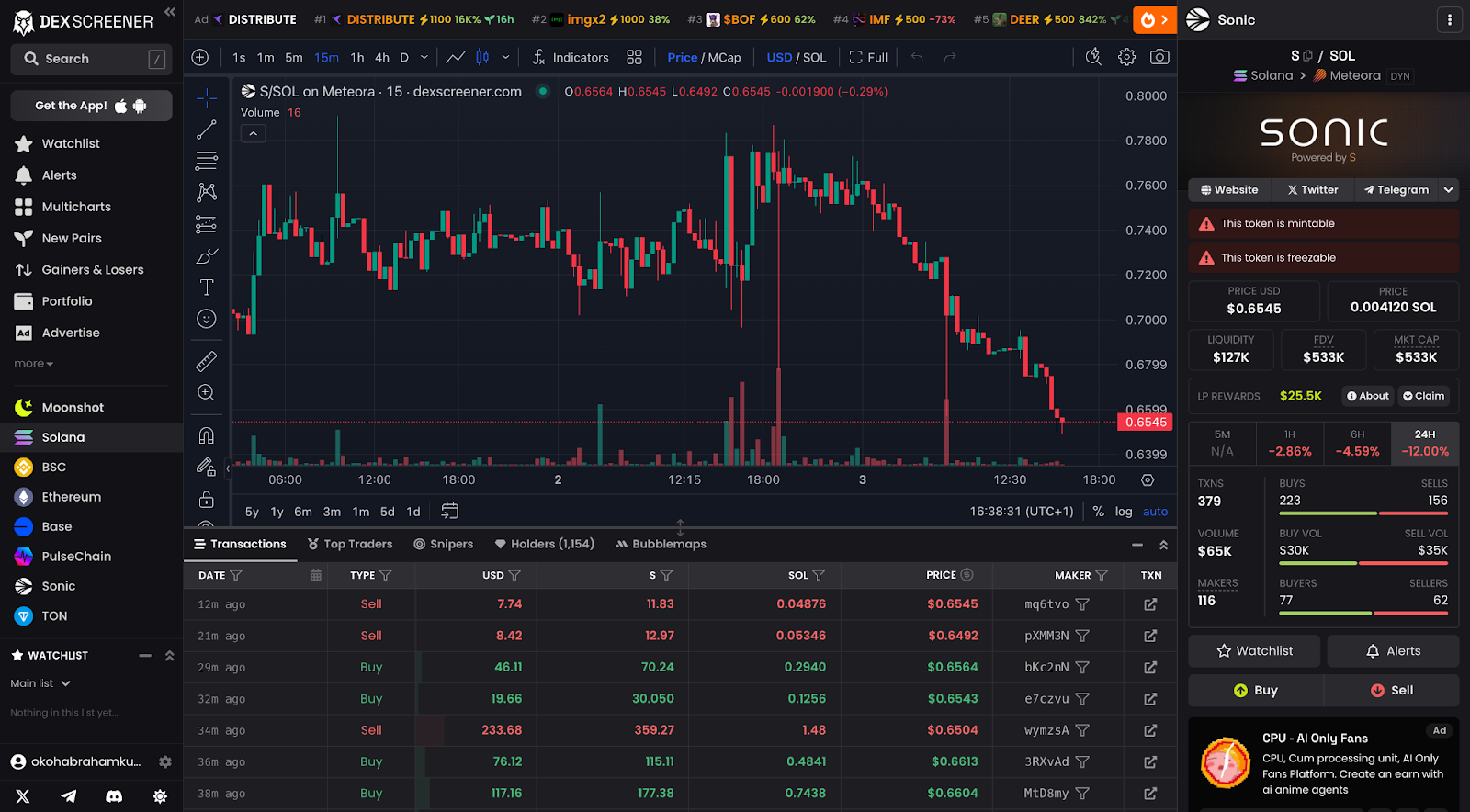Open the Multicharts page

tap(76, 207)
